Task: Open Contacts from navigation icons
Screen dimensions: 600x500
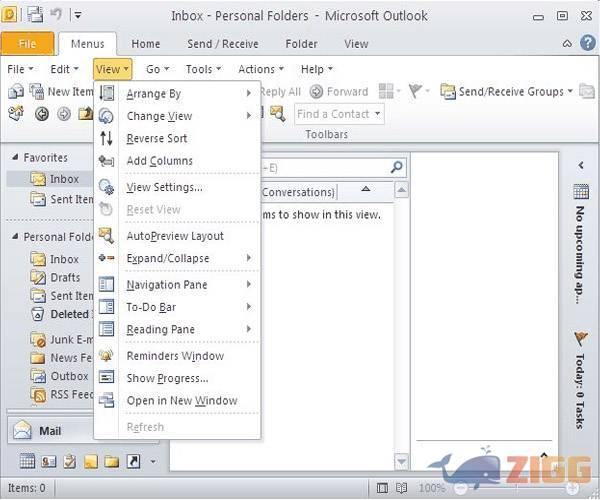Action: coord(49,461)
